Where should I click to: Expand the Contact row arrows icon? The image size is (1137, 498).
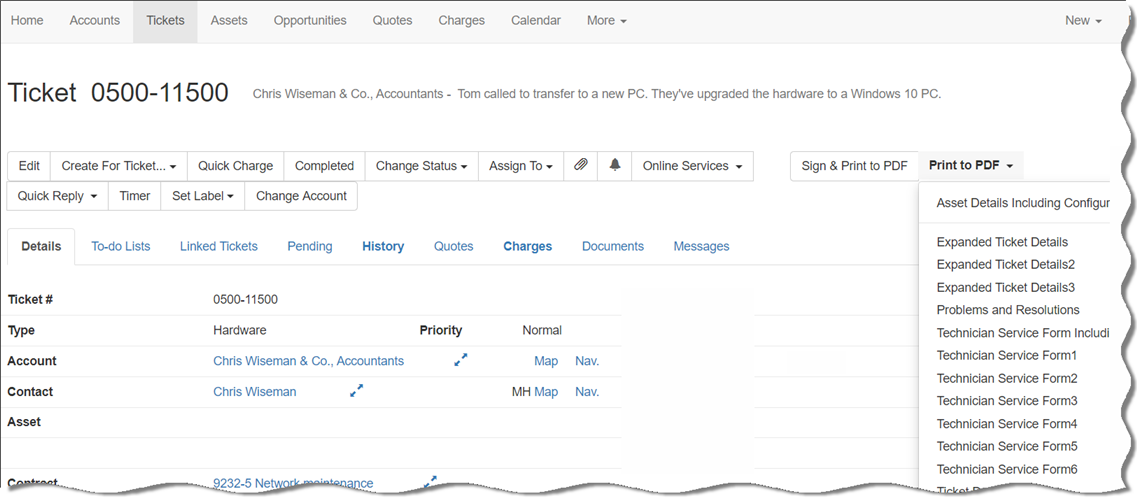[356, 391]
